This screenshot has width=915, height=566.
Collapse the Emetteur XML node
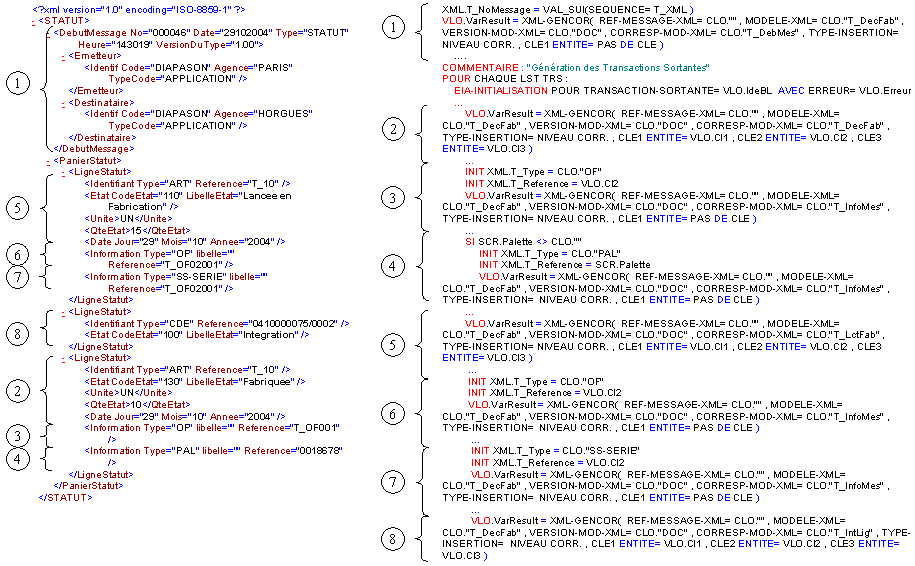[63, 57]
